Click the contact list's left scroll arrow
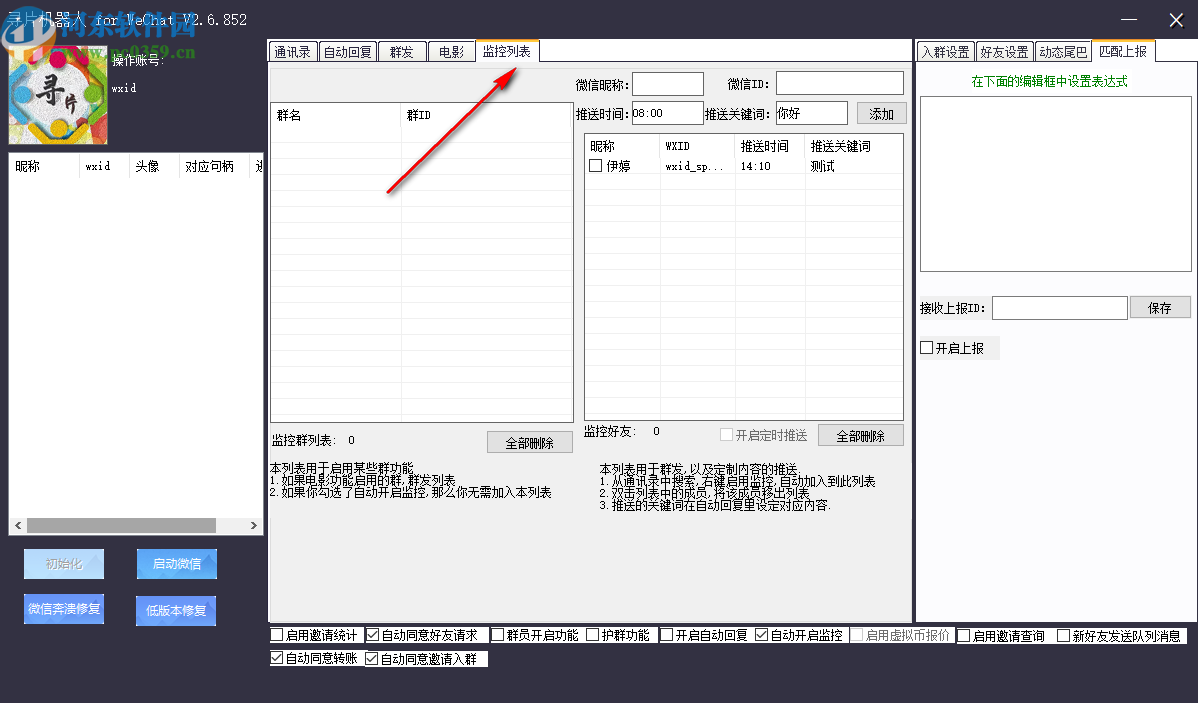This screenshot has height=703, width=1198. pos(18,526)
